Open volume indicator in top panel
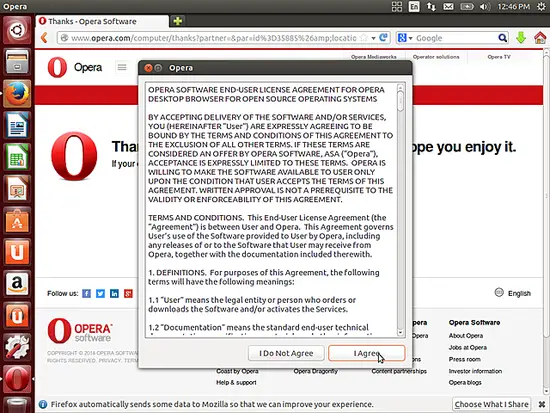Screen dimensions: 550x413 [484, 6]
